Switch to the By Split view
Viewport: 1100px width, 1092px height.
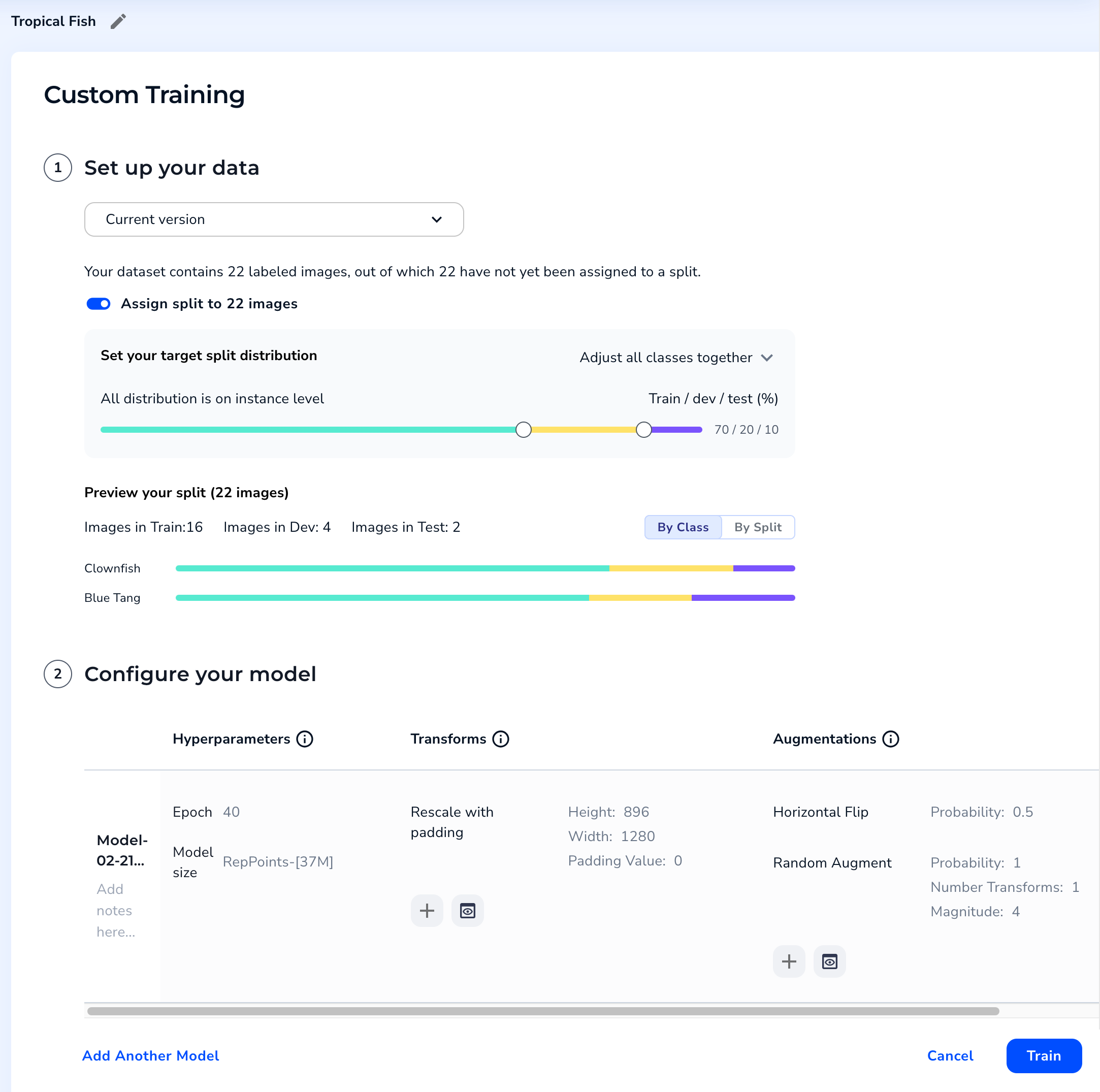point(758,527)
